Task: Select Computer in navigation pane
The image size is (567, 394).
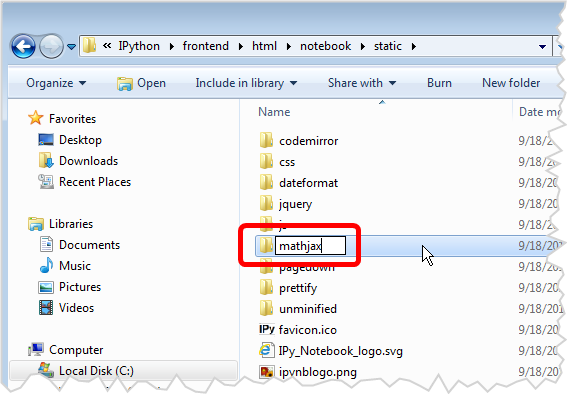Action: pos(76,350)
